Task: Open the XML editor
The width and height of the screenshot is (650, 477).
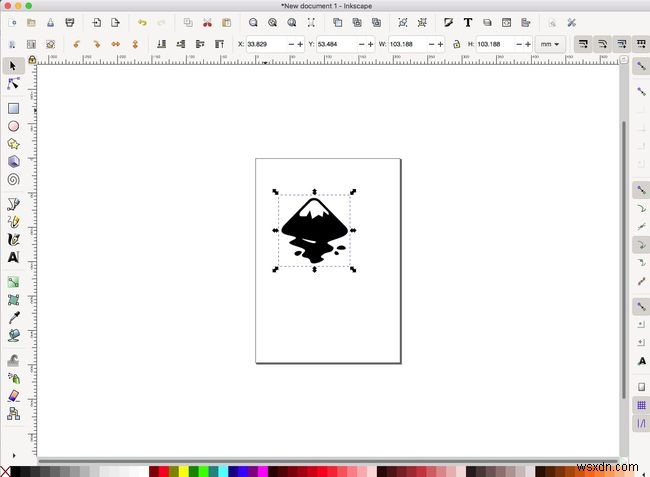Action: tap(506, 23)
